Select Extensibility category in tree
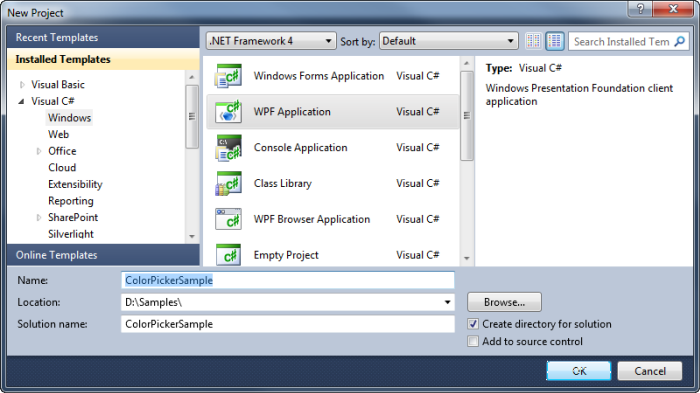Image resolution: width=700 pixels, height=393 pixels. (x=75, y=184)
